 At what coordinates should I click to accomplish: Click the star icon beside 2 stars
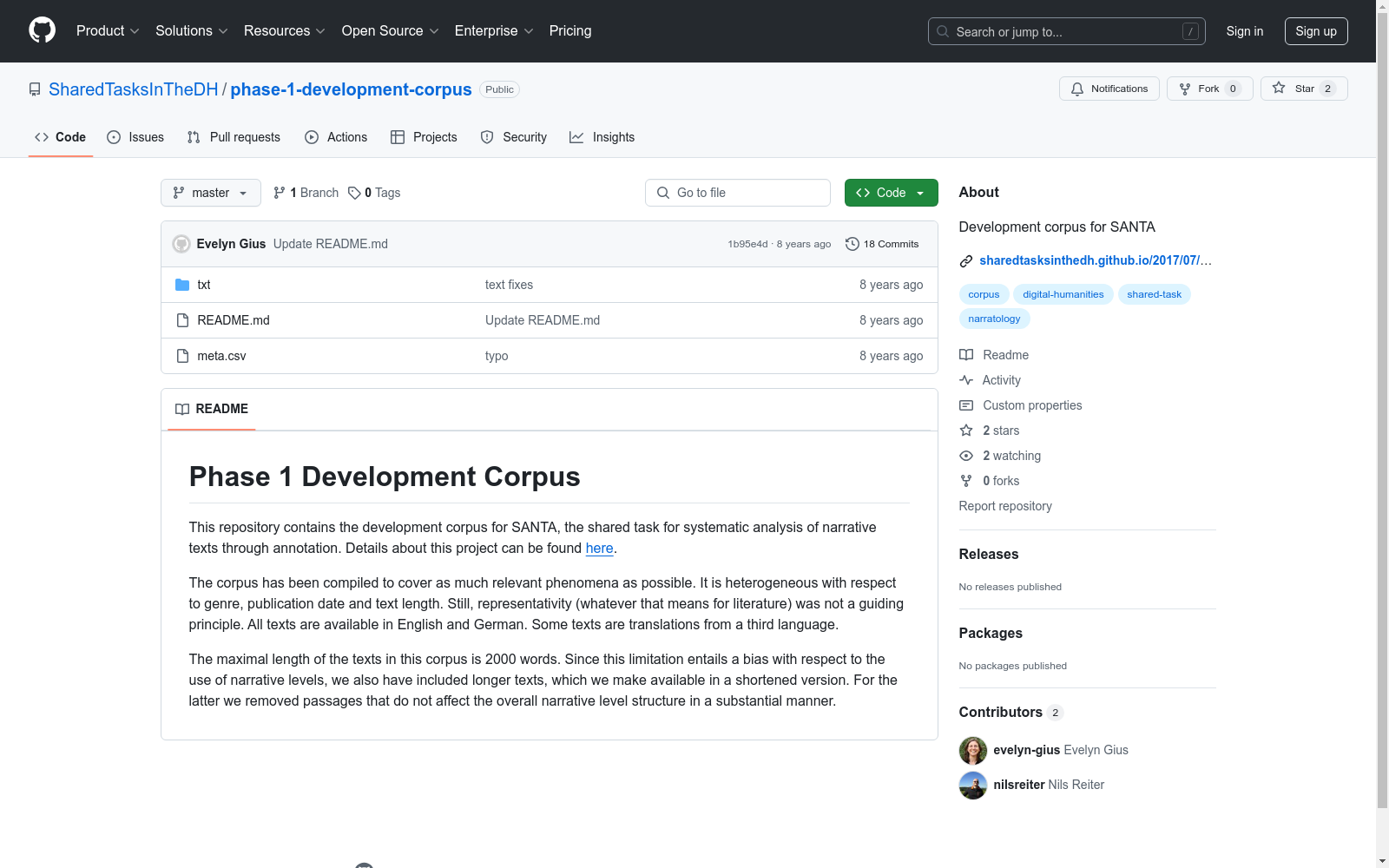tap(966, 431)
